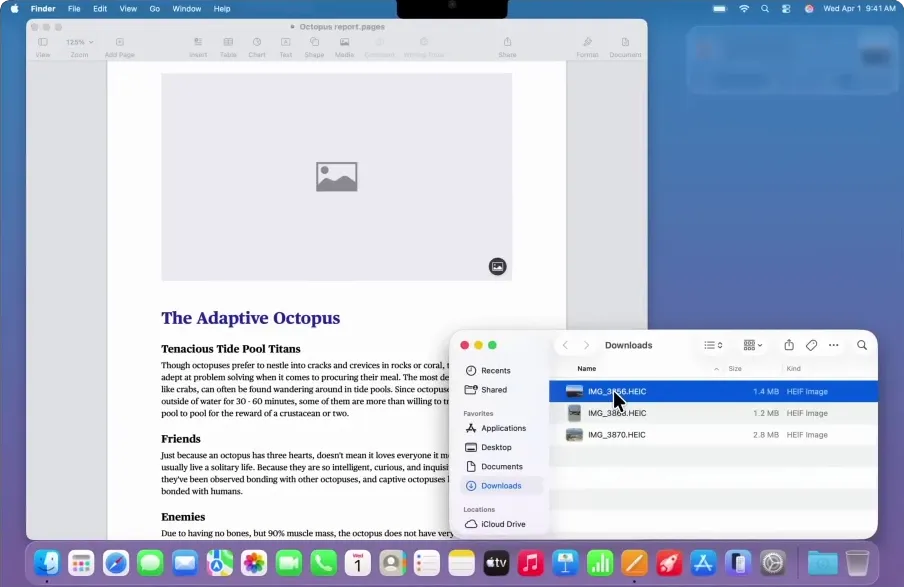Open Control Center in menu bar
904x587 pixels.
click(x=786, y=9)
